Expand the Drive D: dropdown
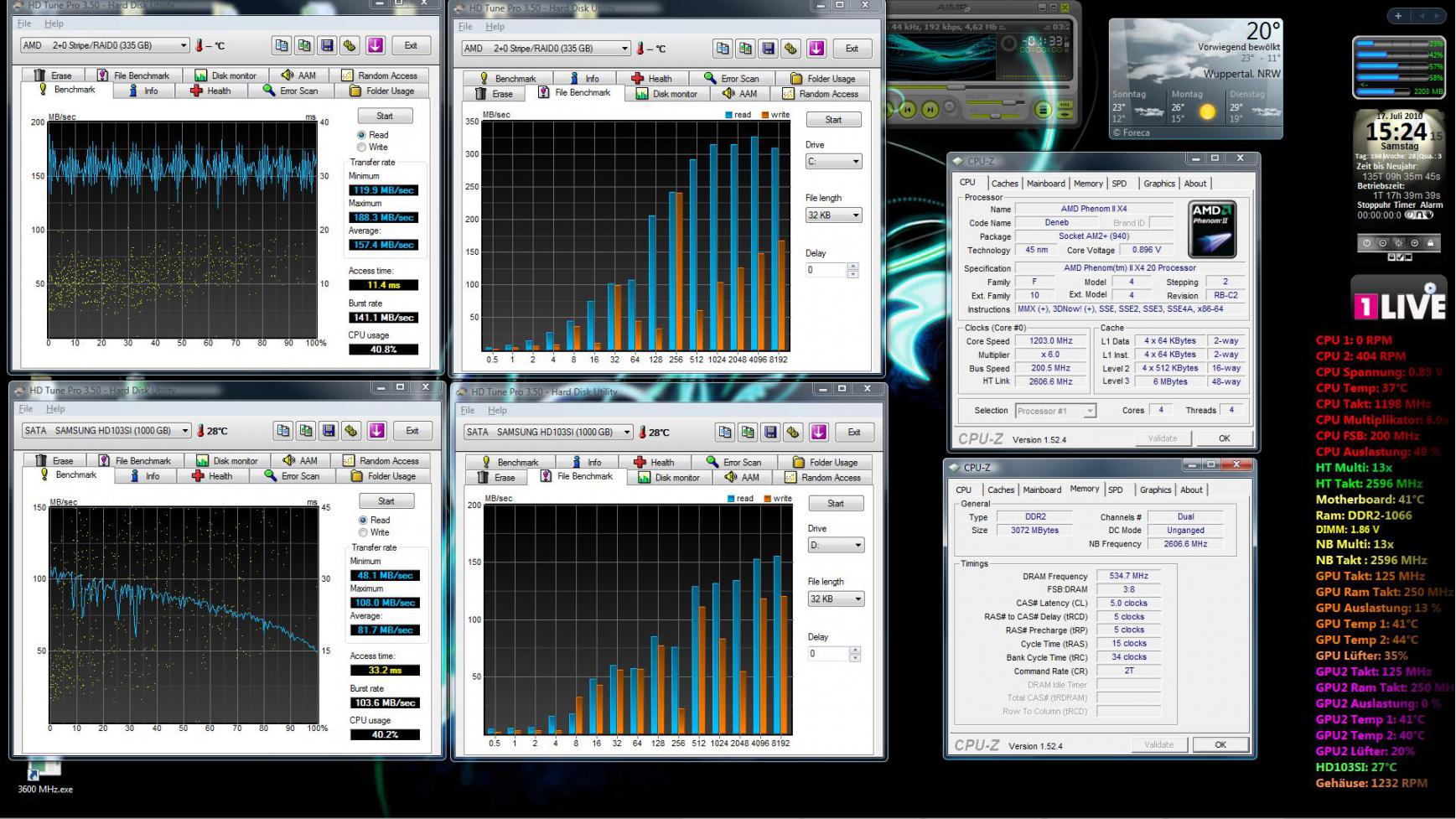 836,546
